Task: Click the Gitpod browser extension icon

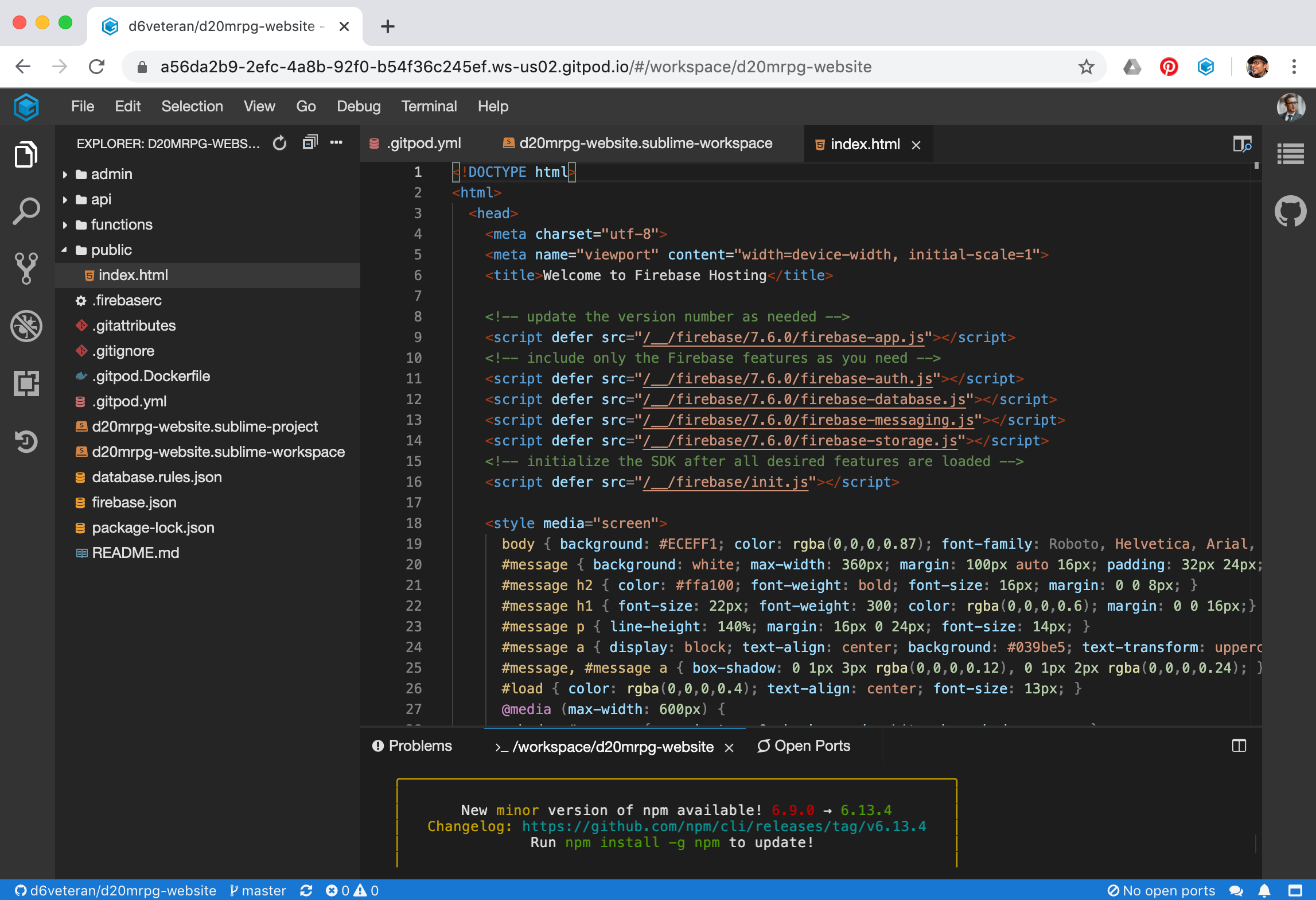Action: pos(1205,67)
